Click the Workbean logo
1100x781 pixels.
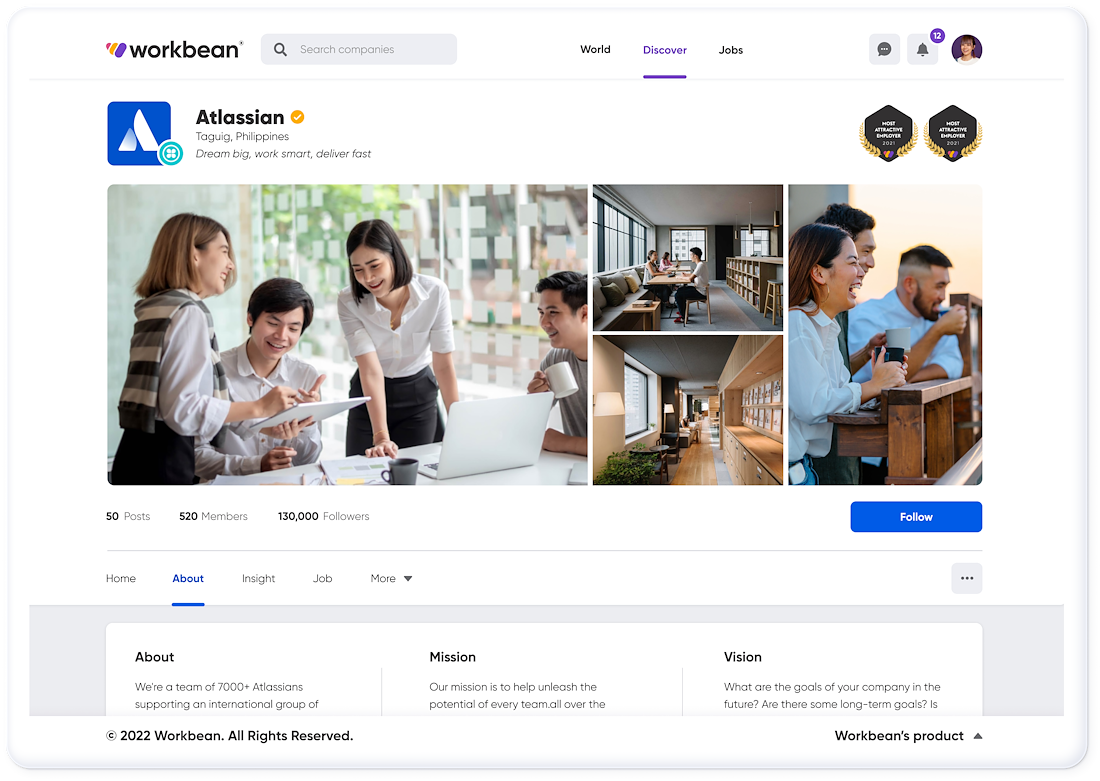click(174, 49)
